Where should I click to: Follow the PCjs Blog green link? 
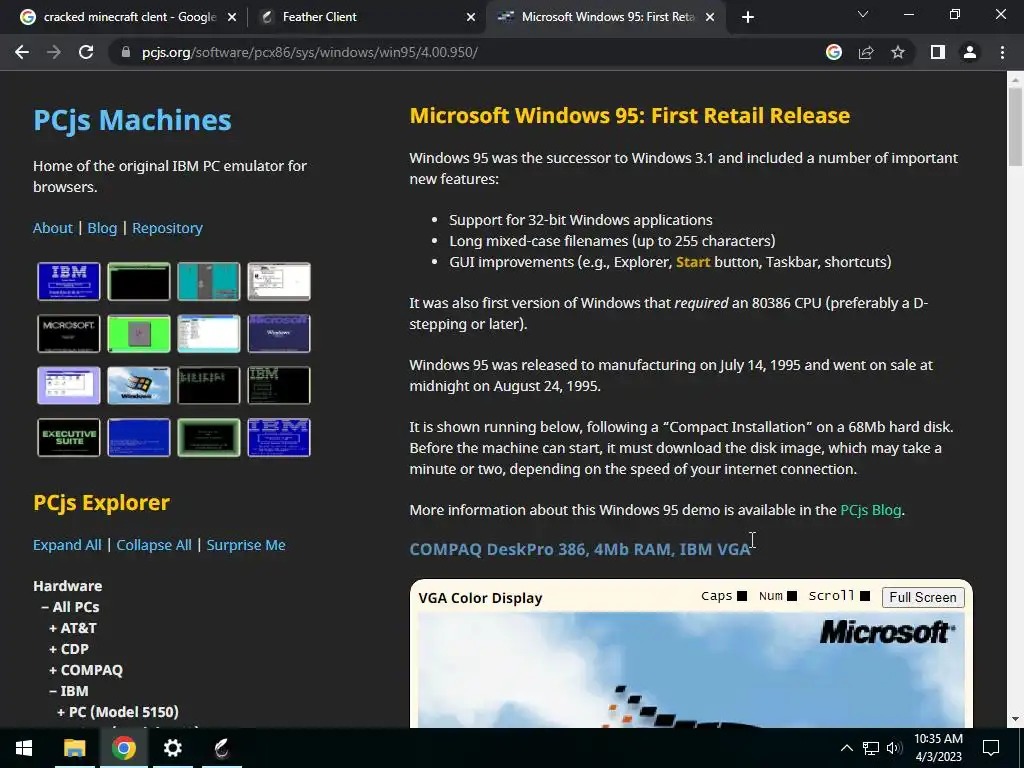click(871, 510)
